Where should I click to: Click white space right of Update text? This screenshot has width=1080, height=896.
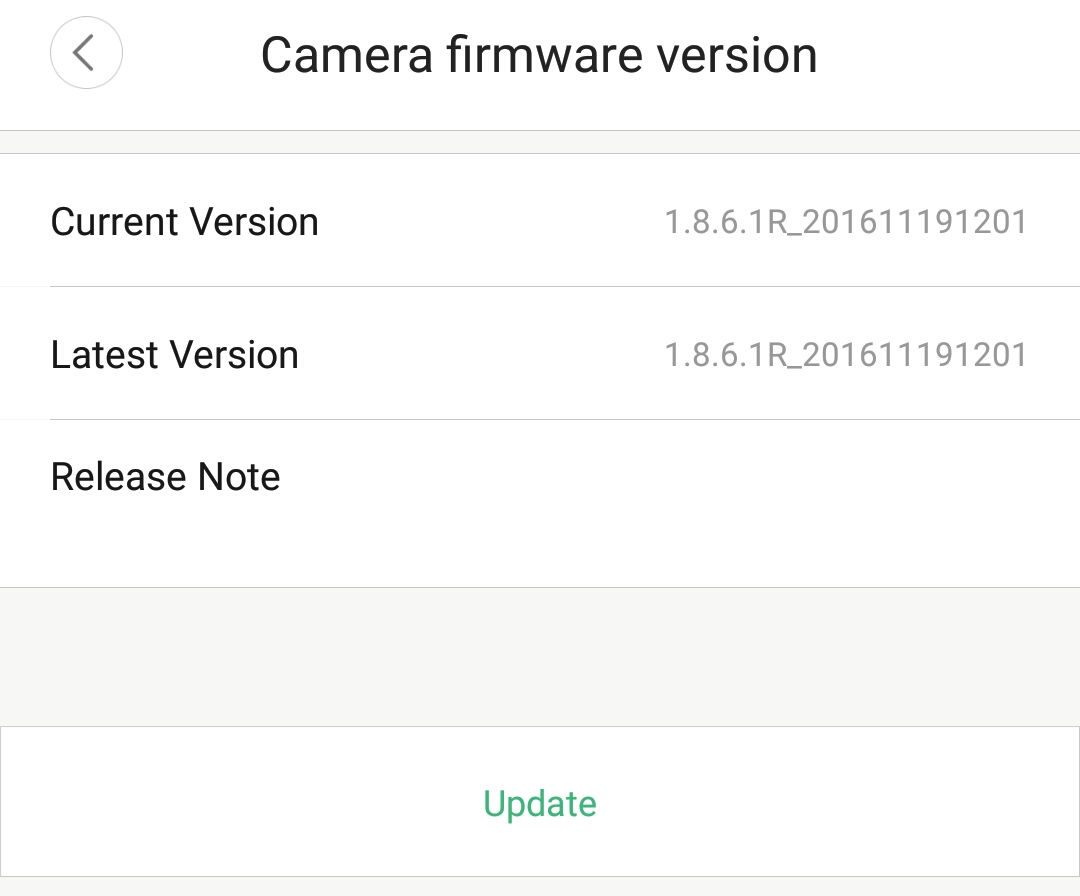840,803
